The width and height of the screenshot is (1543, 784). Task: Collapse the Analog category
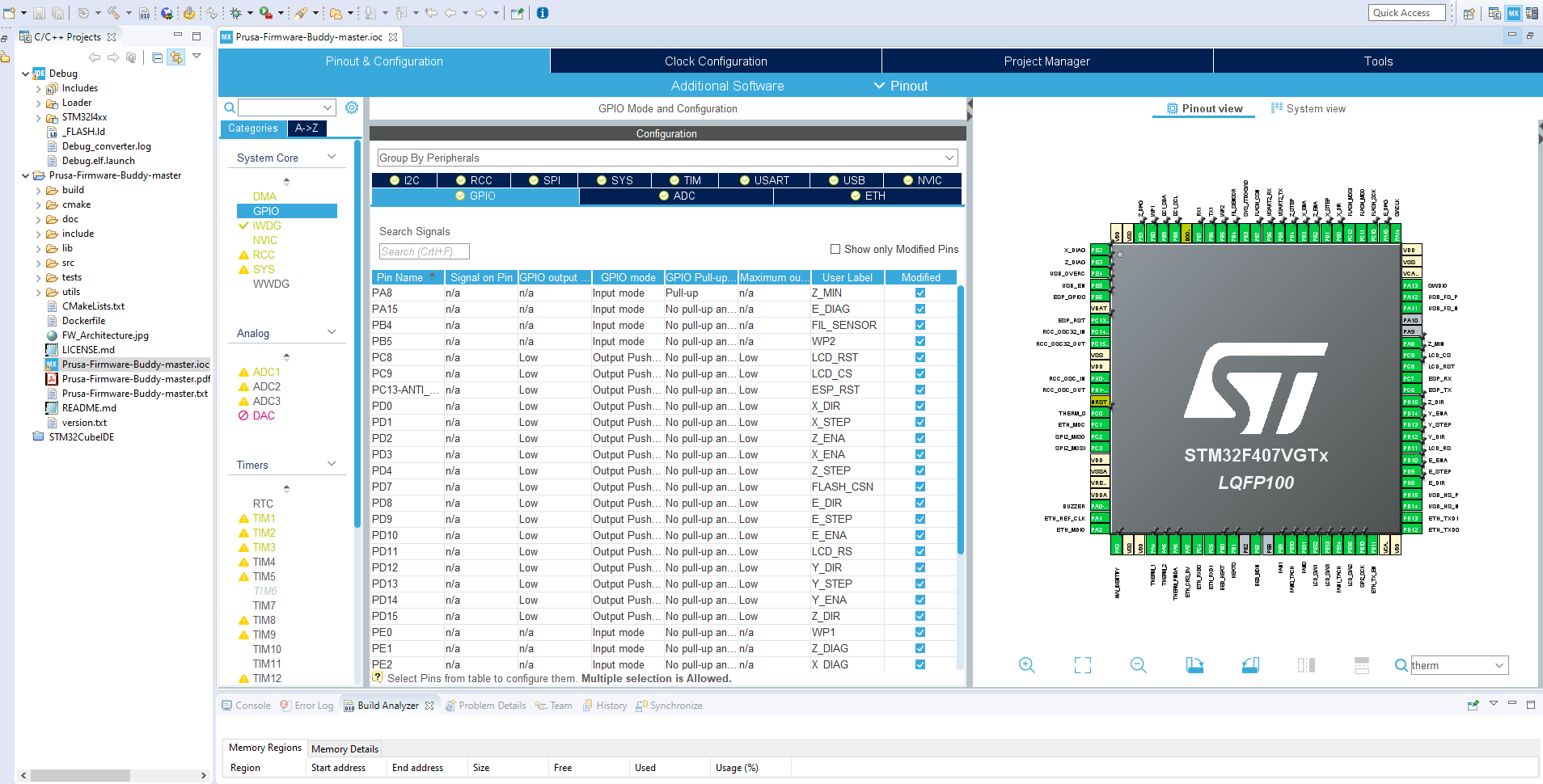click(332, 332)
